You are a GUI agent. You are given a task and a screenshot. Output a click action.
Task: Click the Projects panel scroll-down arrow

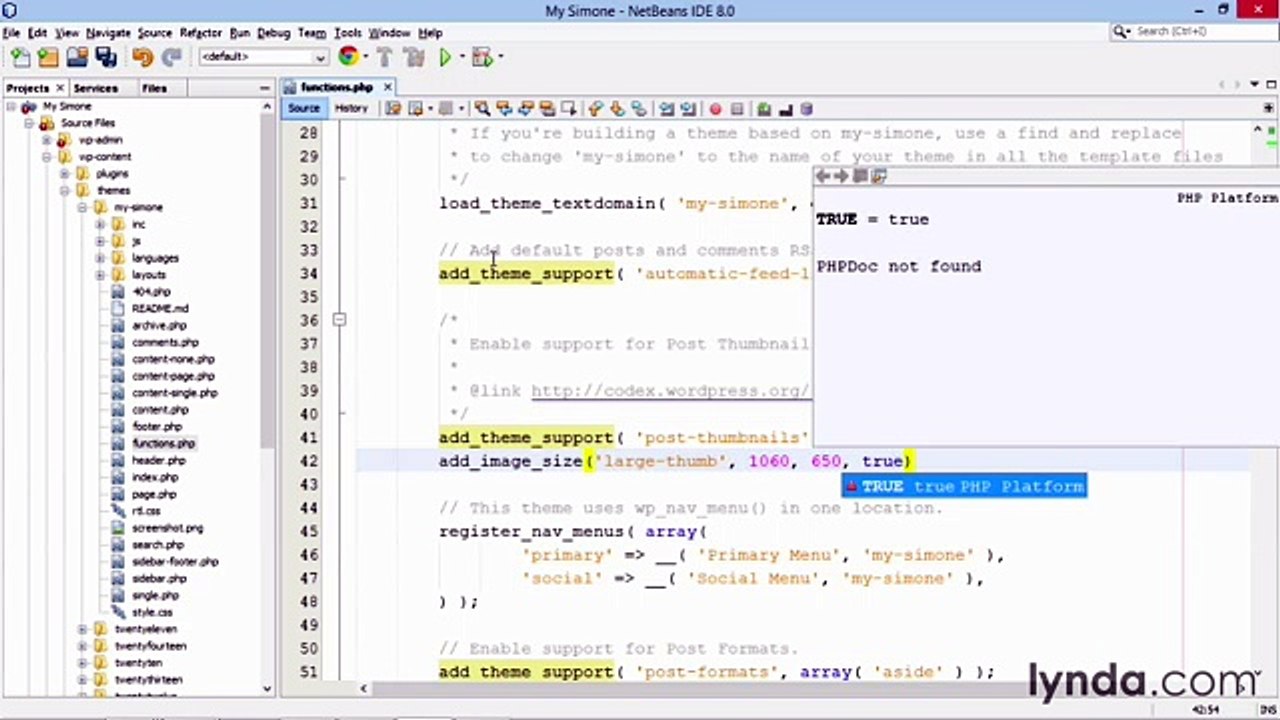267,688
